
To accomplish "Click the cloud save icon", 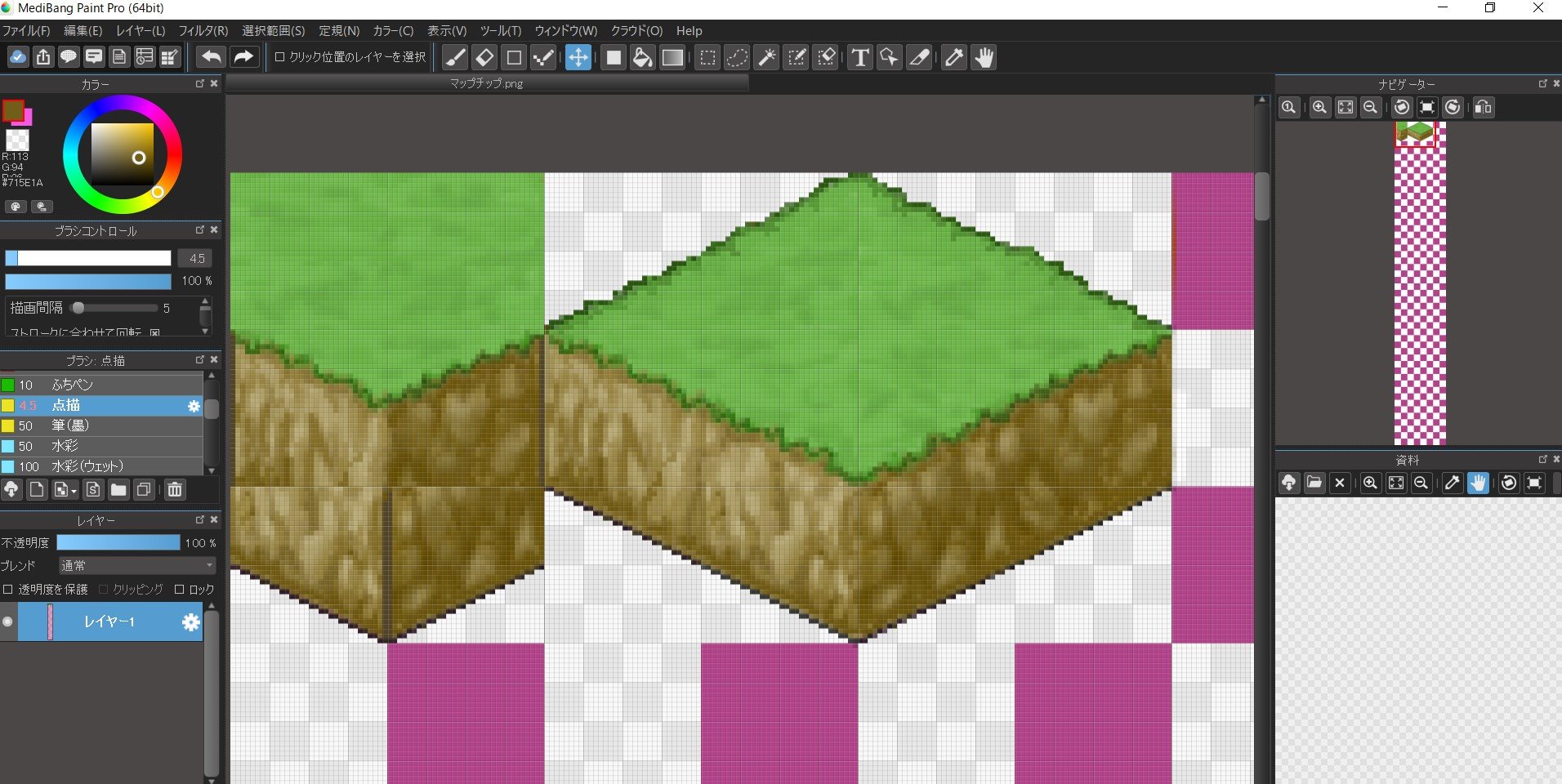I will (x=18, y=57).
